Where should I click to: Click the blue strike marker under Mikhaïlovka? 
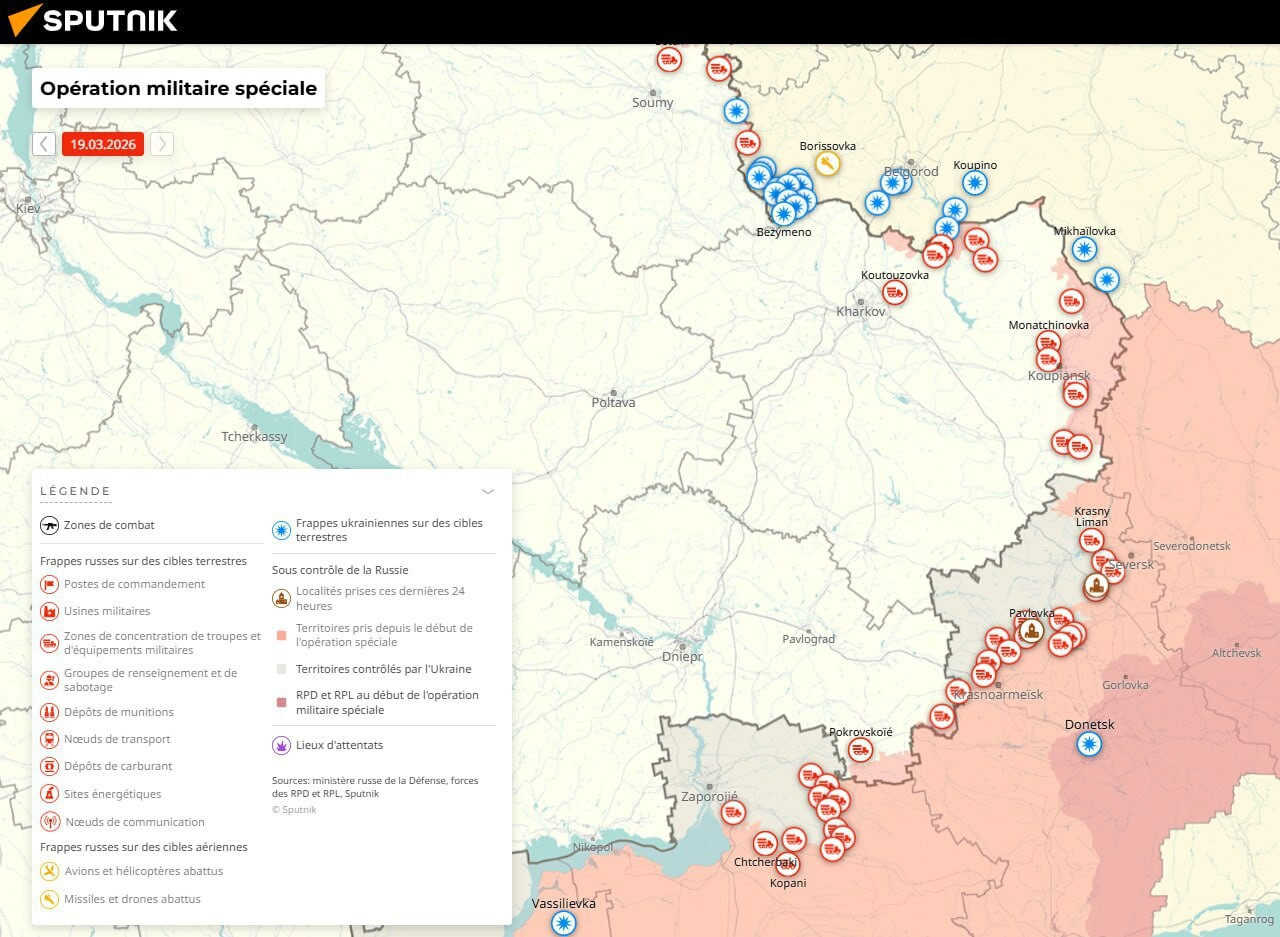click(1084, 249)
